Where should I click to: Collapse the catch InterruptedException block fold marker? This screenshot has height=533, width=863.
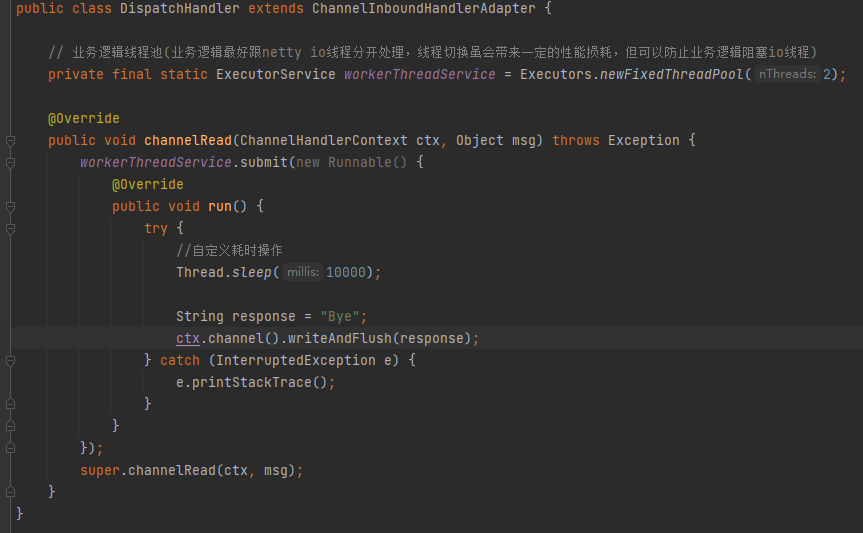[10, 361]
